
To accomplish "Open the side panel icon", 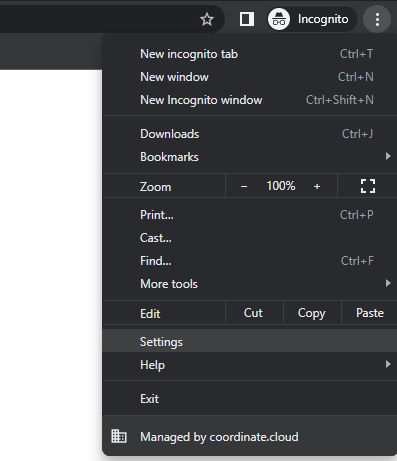I will pos(247,19).
